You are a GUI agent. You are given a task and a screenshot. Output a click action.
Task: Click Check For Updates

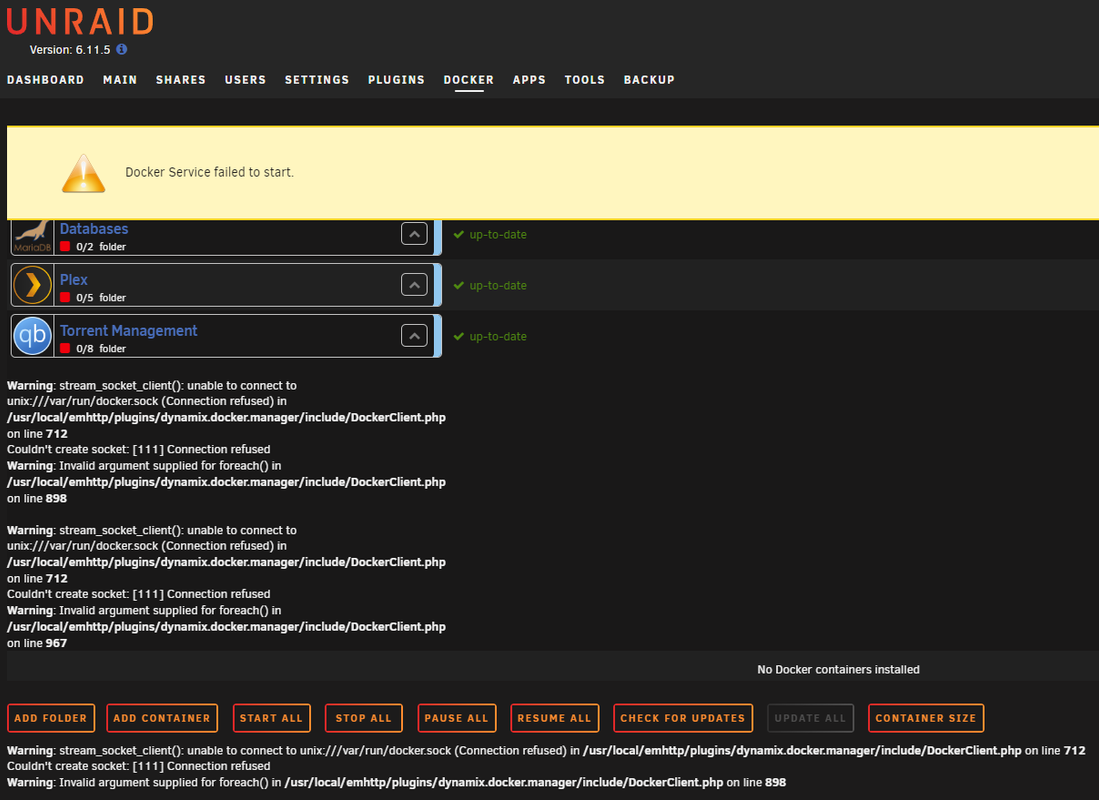tap(683, 718)
